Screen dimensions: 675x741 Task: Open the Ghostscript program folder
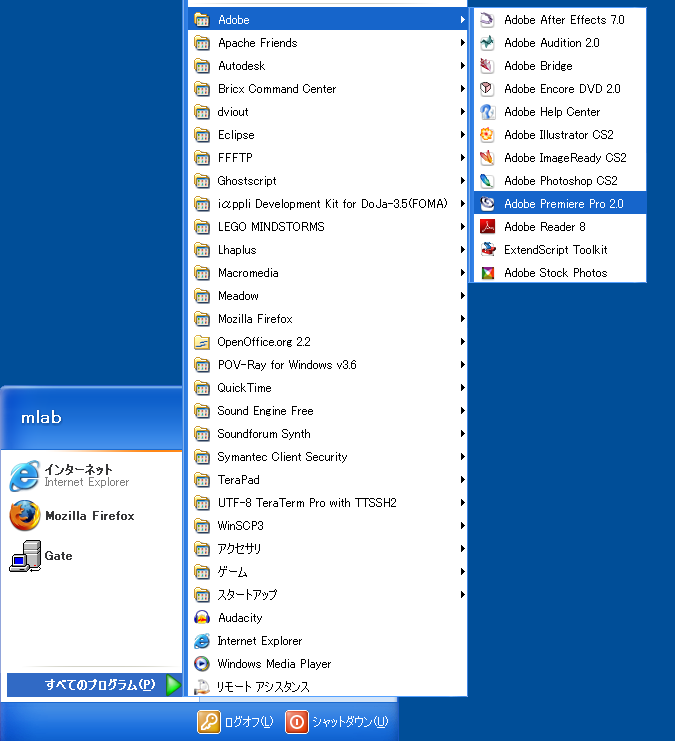point(328,181)
